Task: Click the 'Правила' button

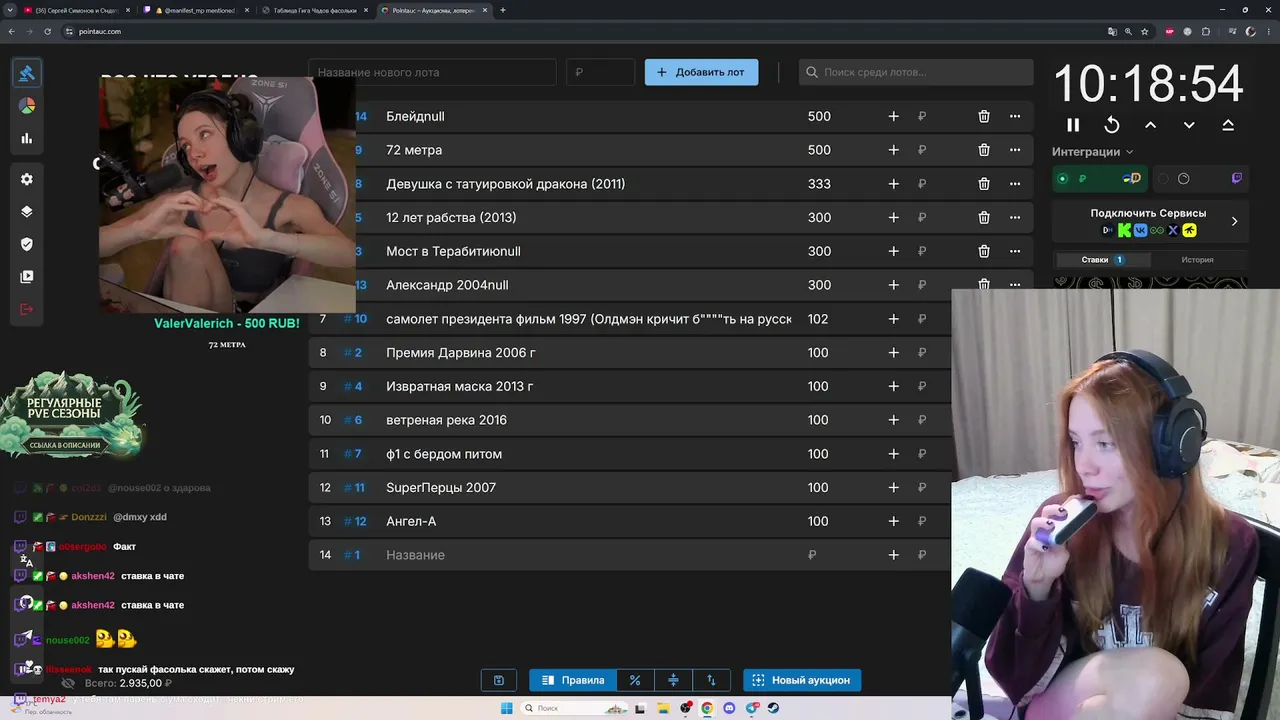Action: point(573,680)
